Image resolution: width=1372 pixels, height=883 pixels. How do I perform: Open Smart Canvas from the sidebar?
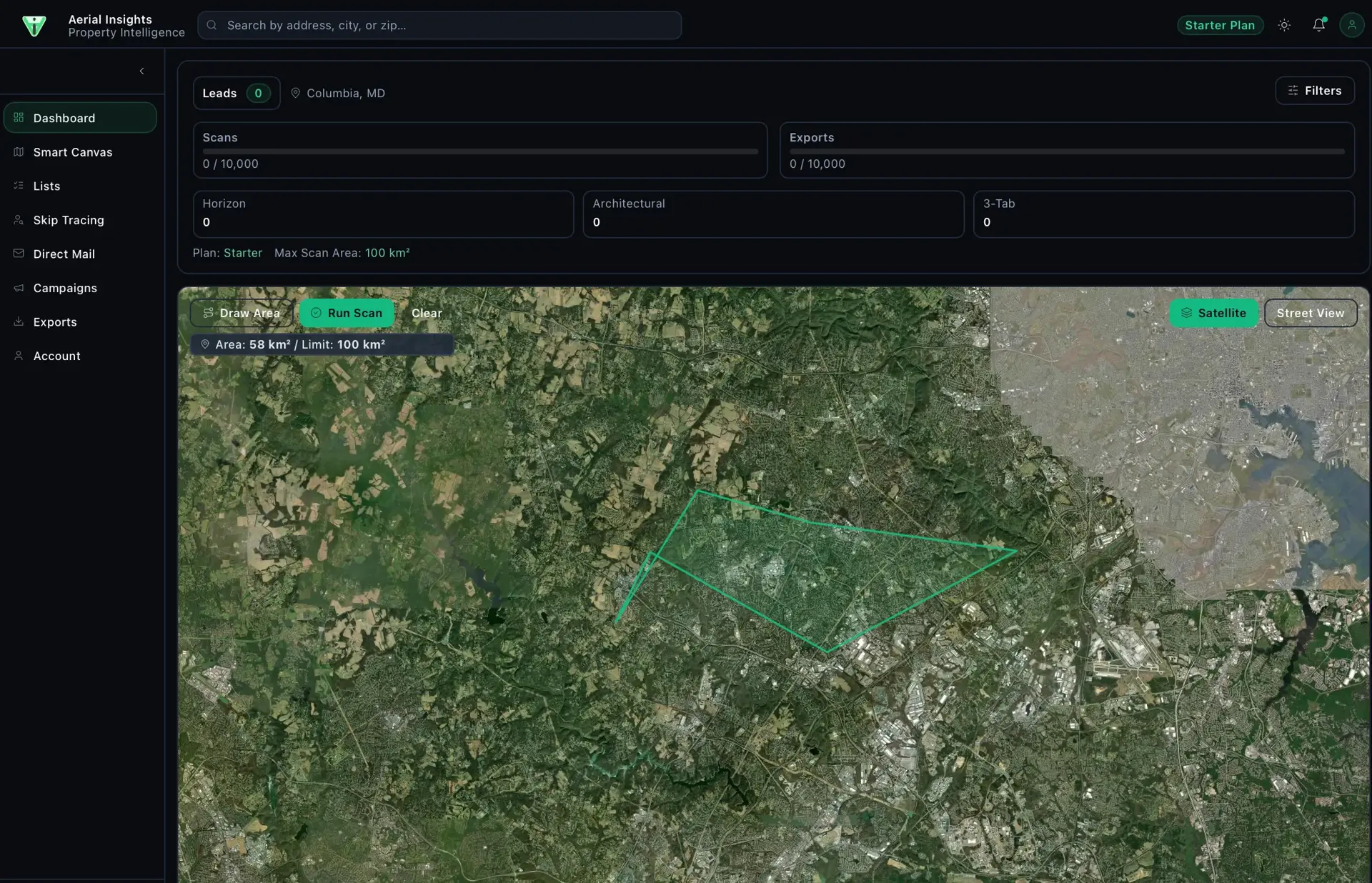(x=80, y=152)
